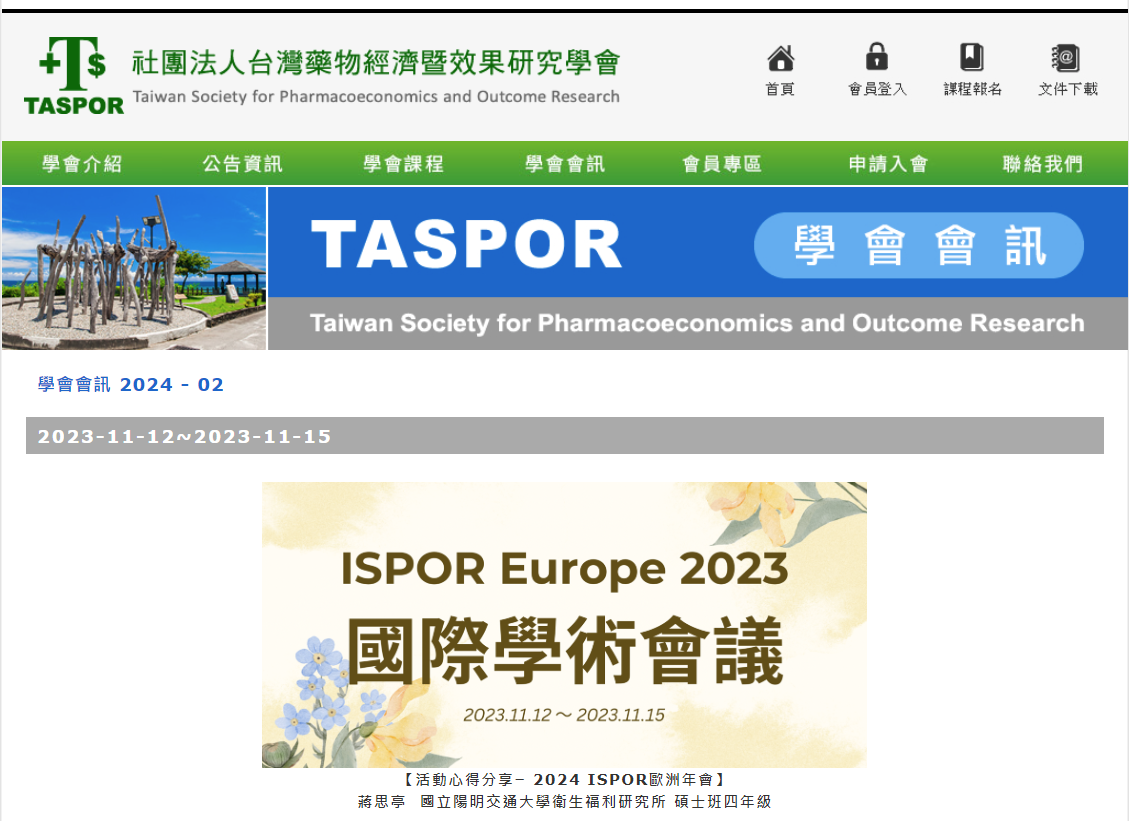Click the course registration book icon
The image size is (1129, 821).
point(971,57)
